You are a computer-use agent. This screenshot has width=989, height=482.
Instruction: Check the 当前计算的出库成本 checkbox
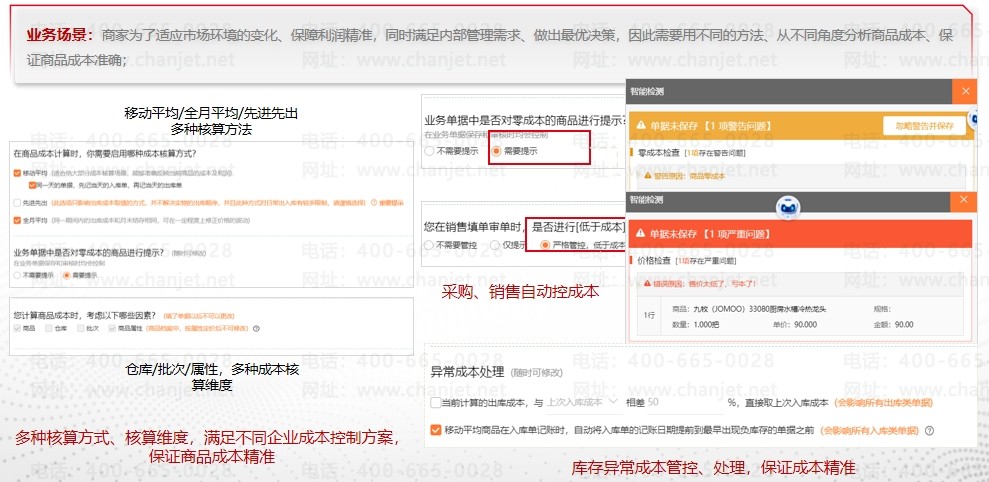(x=434, y=403)
